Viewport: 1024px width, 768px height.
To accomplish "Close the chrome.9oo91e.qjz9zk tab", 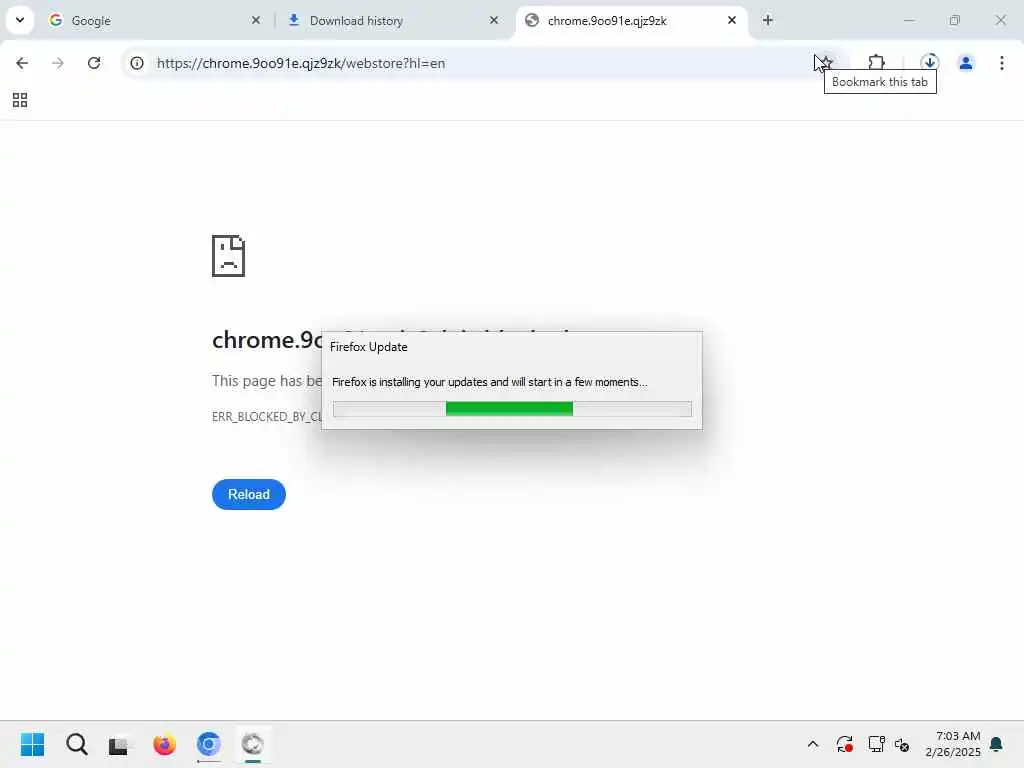I will pos(731,20).
